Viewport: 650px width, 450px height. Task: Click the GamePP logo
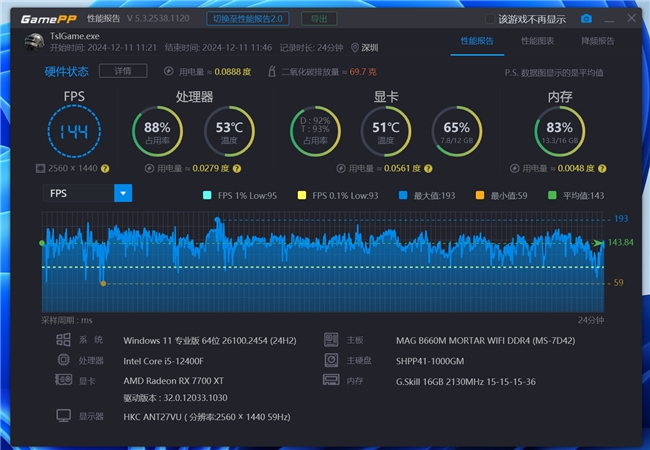(x=49, y=19)
